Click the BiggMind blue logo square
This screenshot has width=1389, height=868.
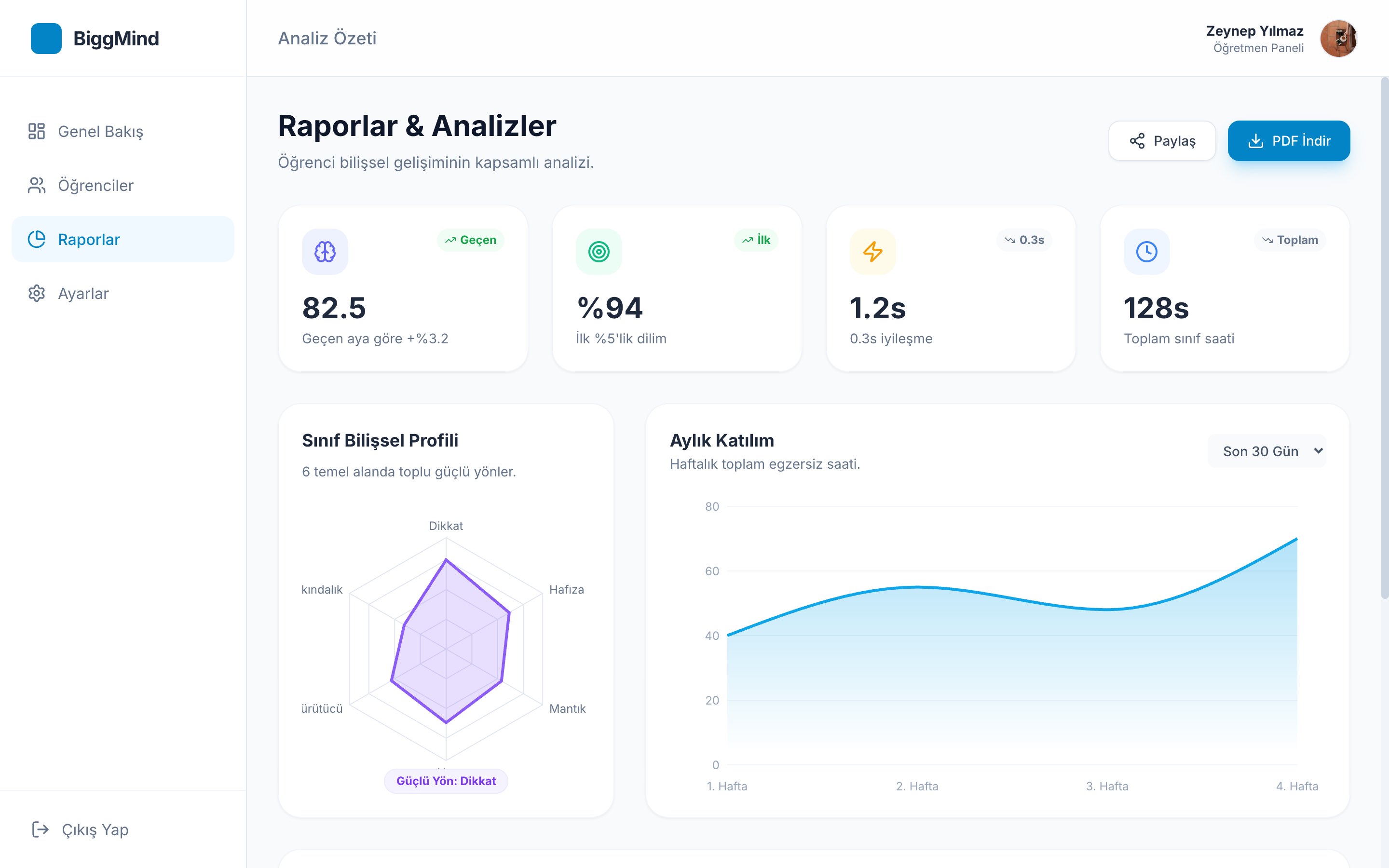click(x=46, y=39)
